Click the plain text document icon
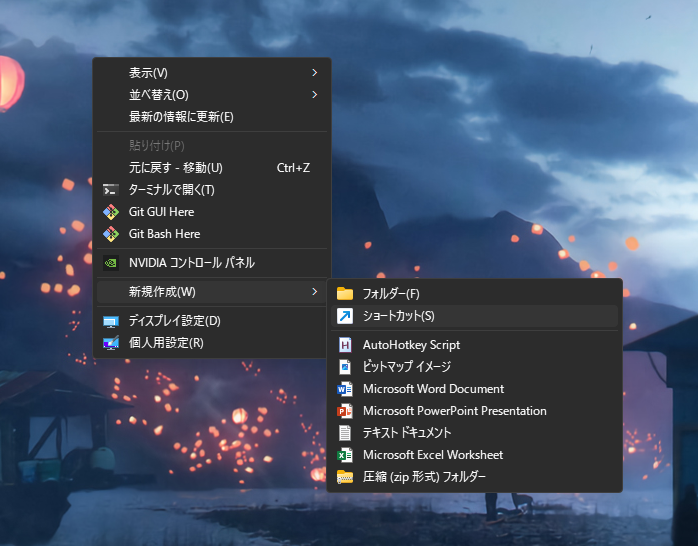The image size is (698, 546). click(x=345, y=433)
